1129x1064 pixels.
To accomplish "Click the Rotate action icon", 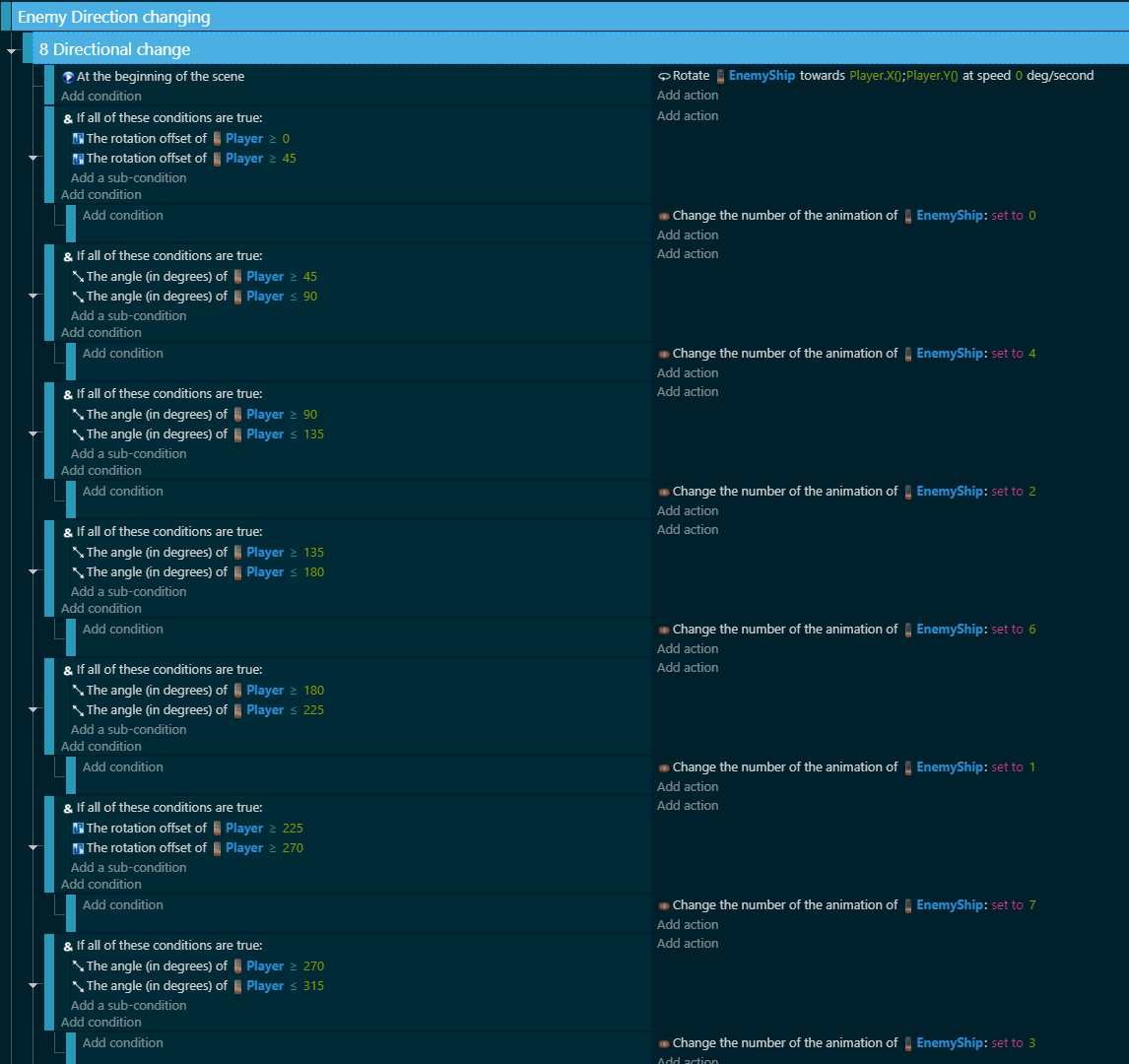I will (664, 76).
